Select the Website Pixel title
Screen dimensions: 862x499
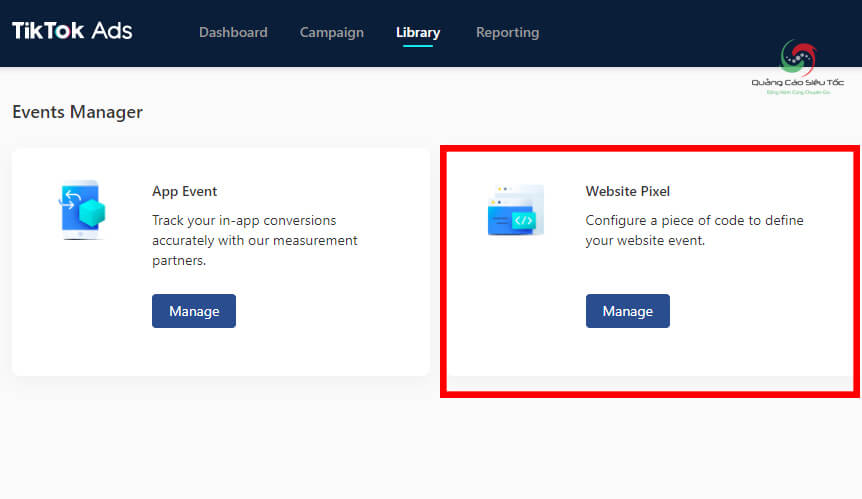(628, 191)
